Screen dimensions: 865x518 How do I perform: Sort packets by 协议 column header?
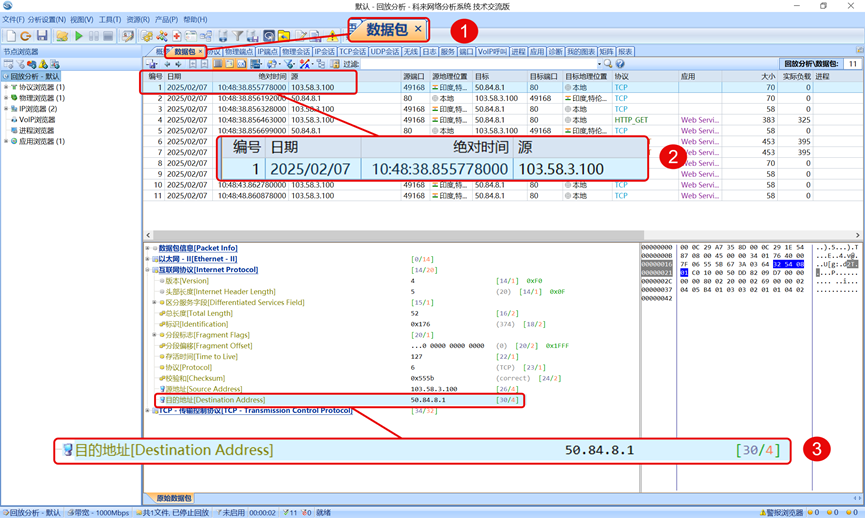[622, 76]
